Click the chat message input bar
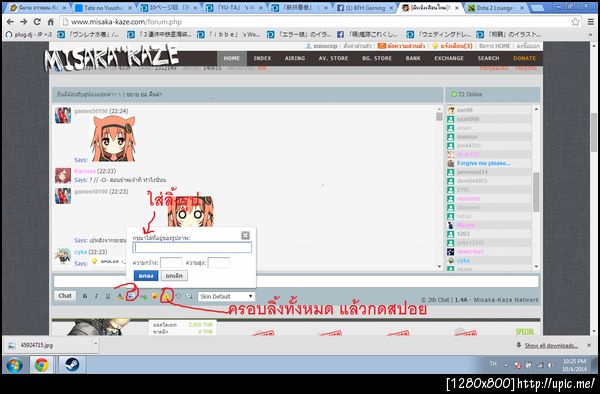The width and height of the screenshot is (600, 394). (x=296, y=282)
